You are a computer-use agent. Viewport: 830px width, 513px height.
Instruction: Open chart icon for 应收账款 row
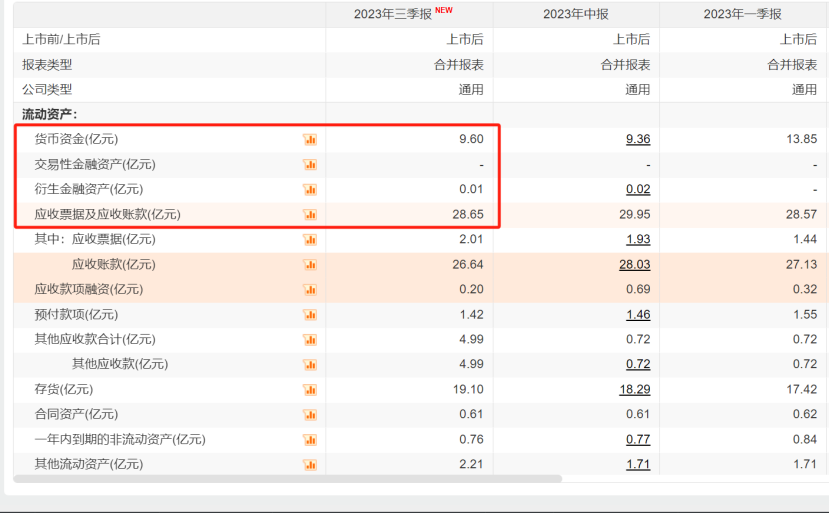click(x=310, y=265)
